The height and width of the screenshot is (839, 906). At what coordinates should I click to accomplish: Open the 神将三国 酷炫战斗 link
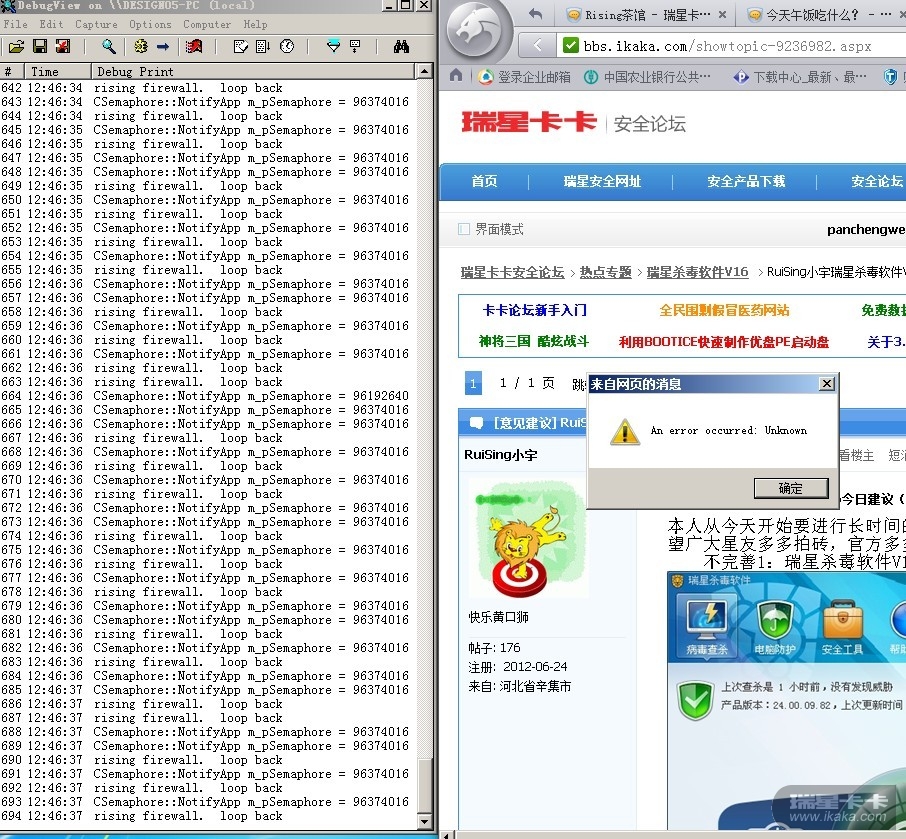click(x=534, y=341)
